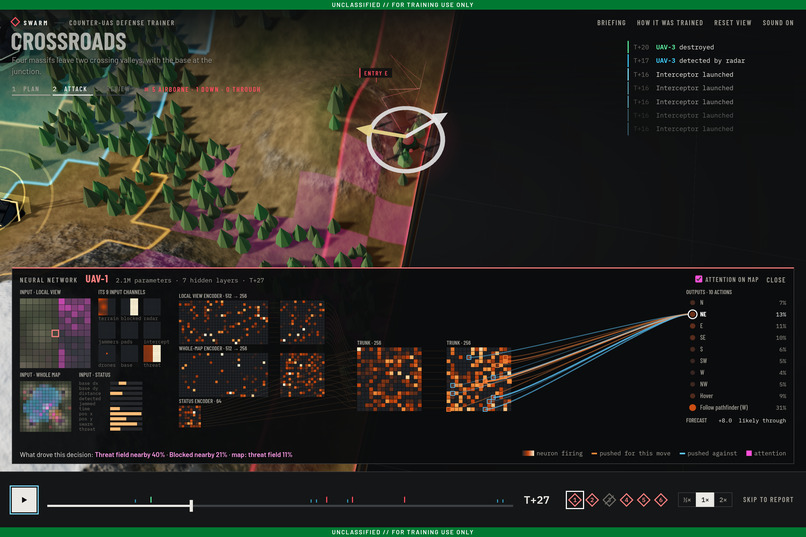The image size is (806, 537).
Task: Click the neuron firing legend swatch
Action: point(528,453)
